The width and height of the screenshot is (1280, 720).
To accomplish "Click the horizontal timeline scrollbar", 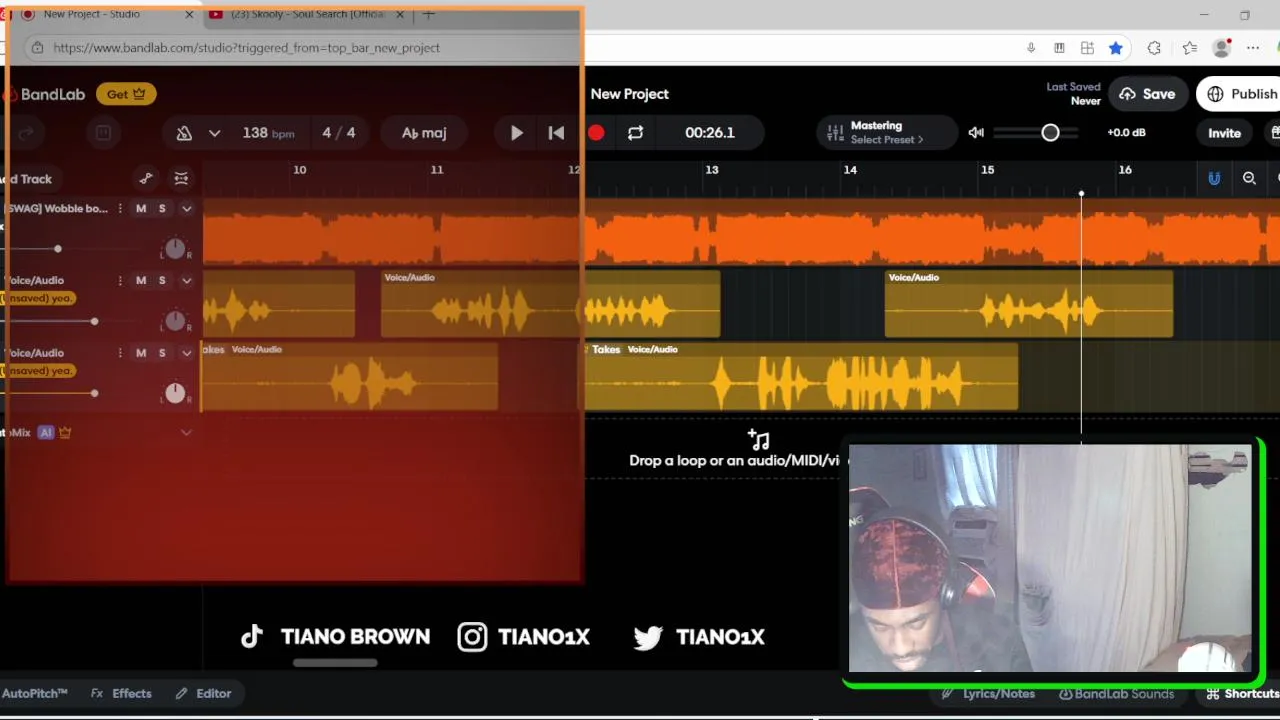I will tap(334, 662).
